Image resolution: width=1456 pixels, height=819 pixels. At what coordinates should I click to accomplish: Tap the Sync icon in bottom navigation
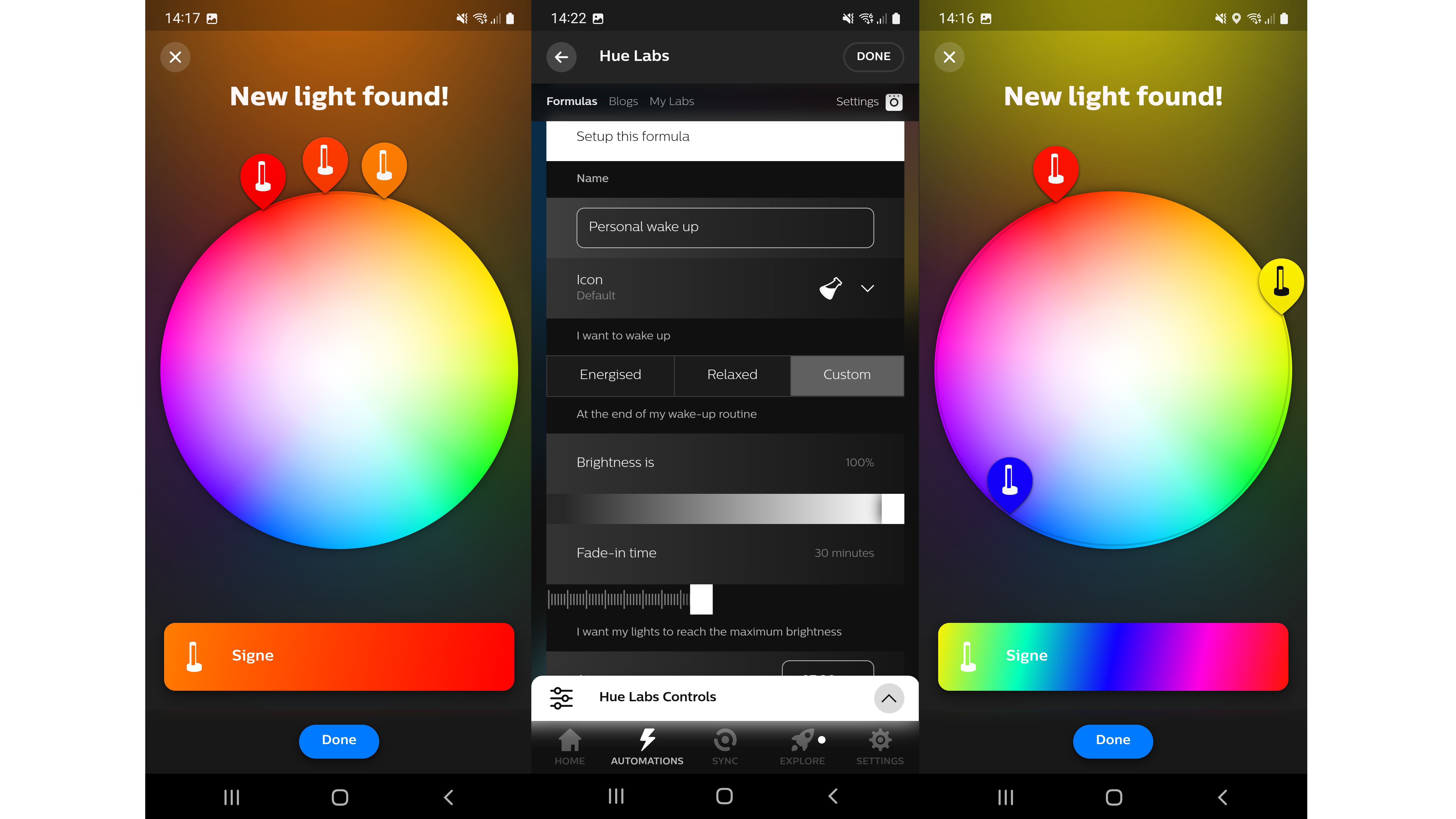tap(724, 747)
